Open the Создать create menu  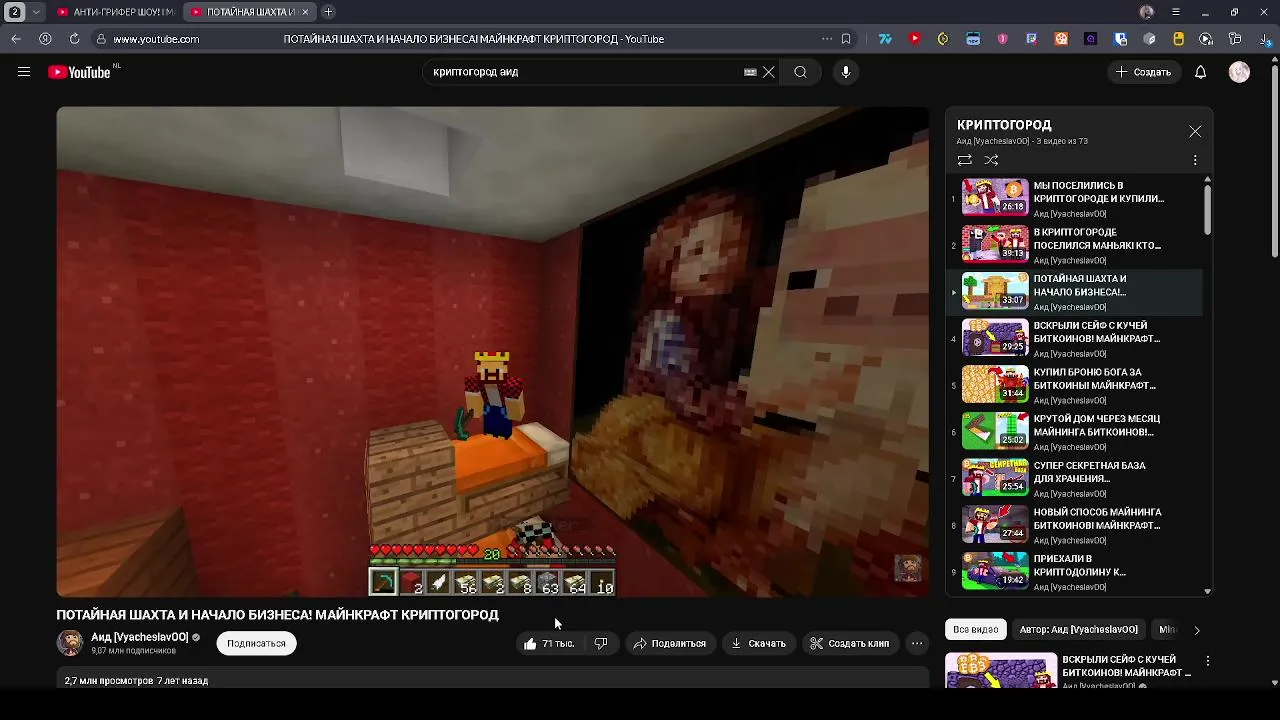point(1142,72)
